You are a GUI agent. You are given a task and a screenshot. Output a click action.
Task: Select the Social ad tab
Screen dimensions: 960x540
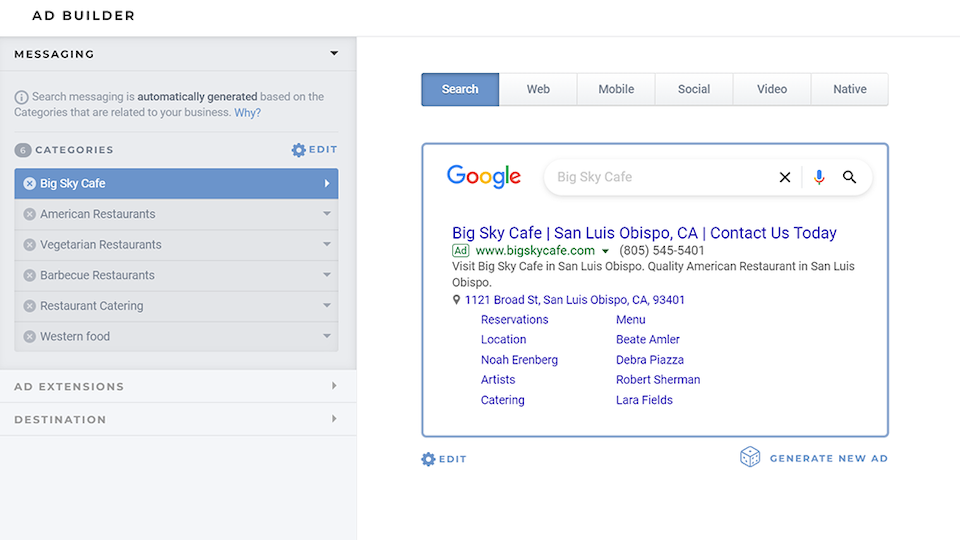click(x=694, y=89)
